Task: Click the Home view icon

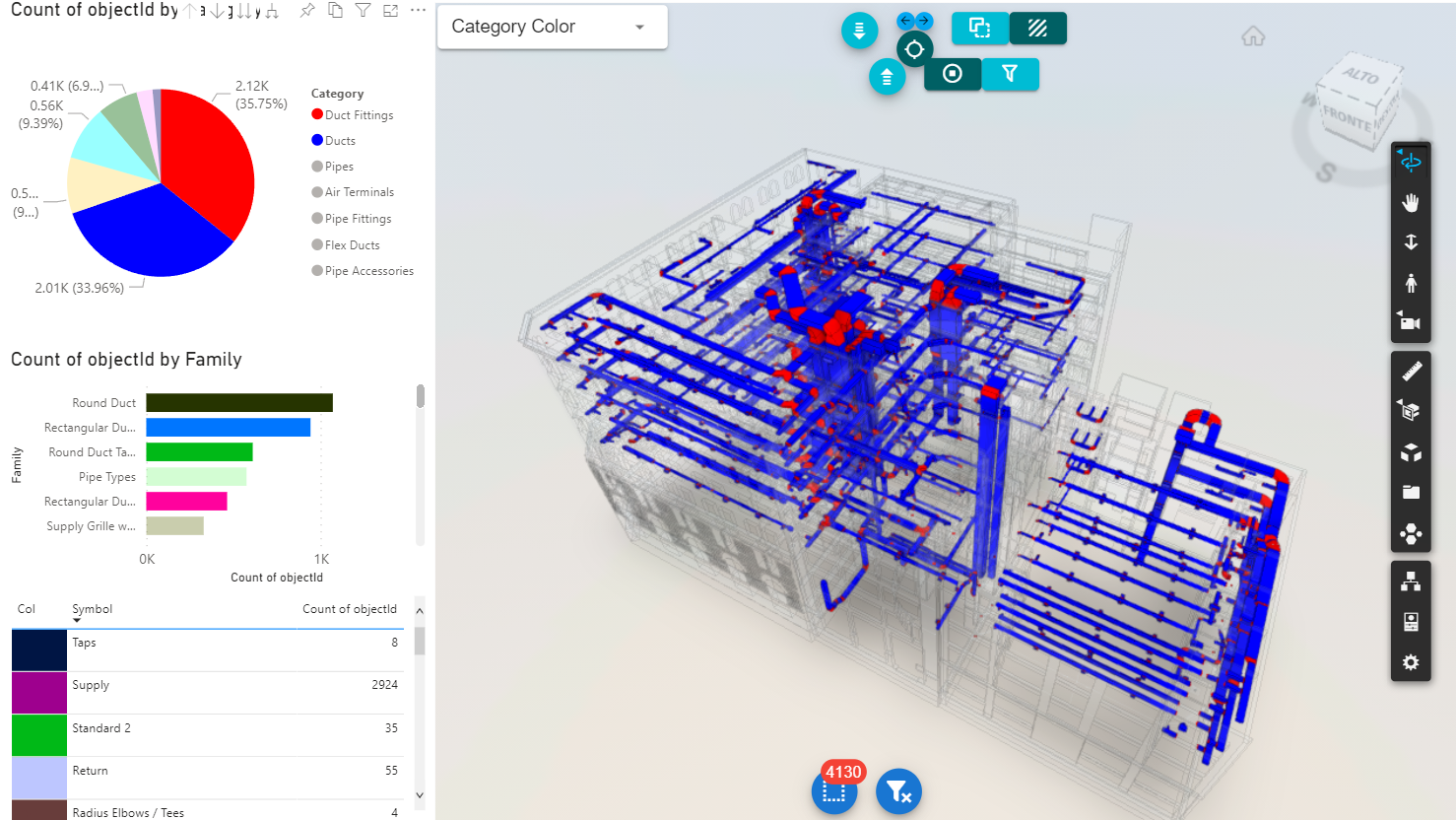Action: click(x=1253, y=36)
